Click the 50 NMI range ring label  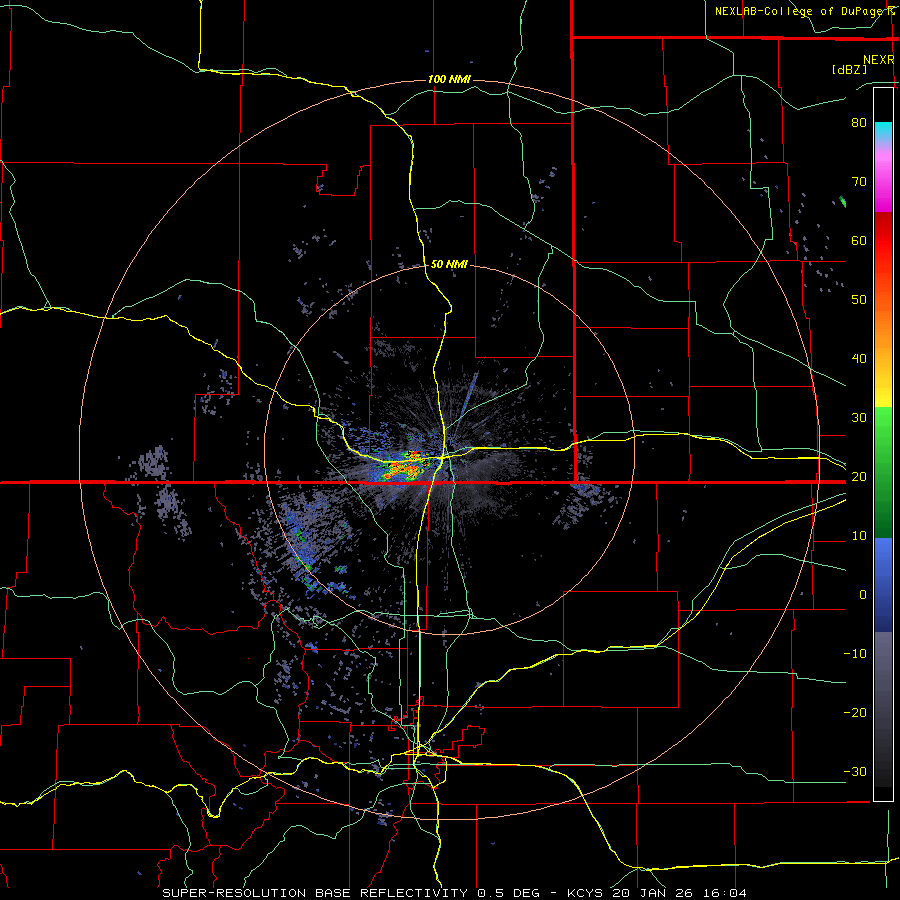coord(449,264)
